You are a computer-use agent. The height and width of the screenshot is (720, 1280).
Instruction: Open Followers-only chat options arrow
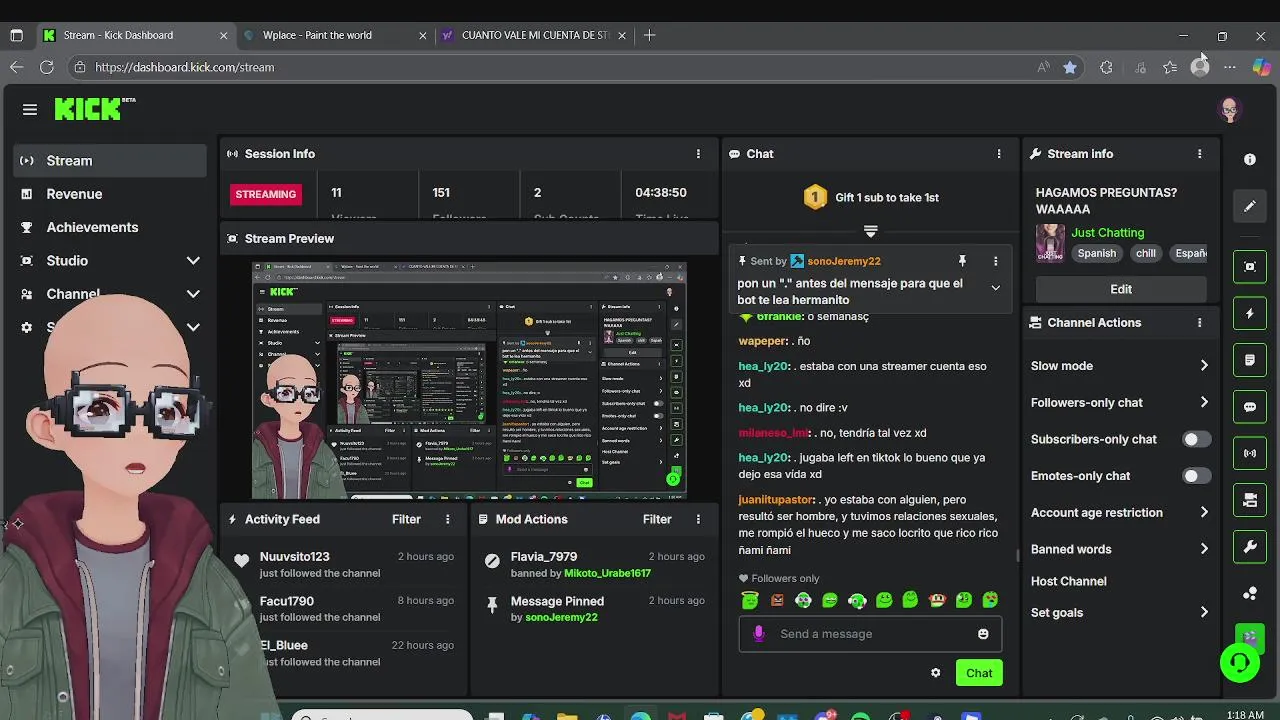tap(1204, 403)
